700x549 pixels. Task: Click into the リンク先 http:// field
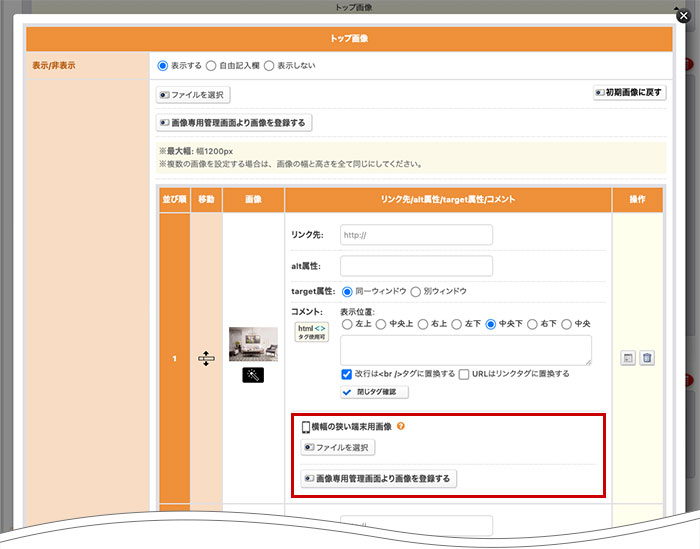[416, 235]
